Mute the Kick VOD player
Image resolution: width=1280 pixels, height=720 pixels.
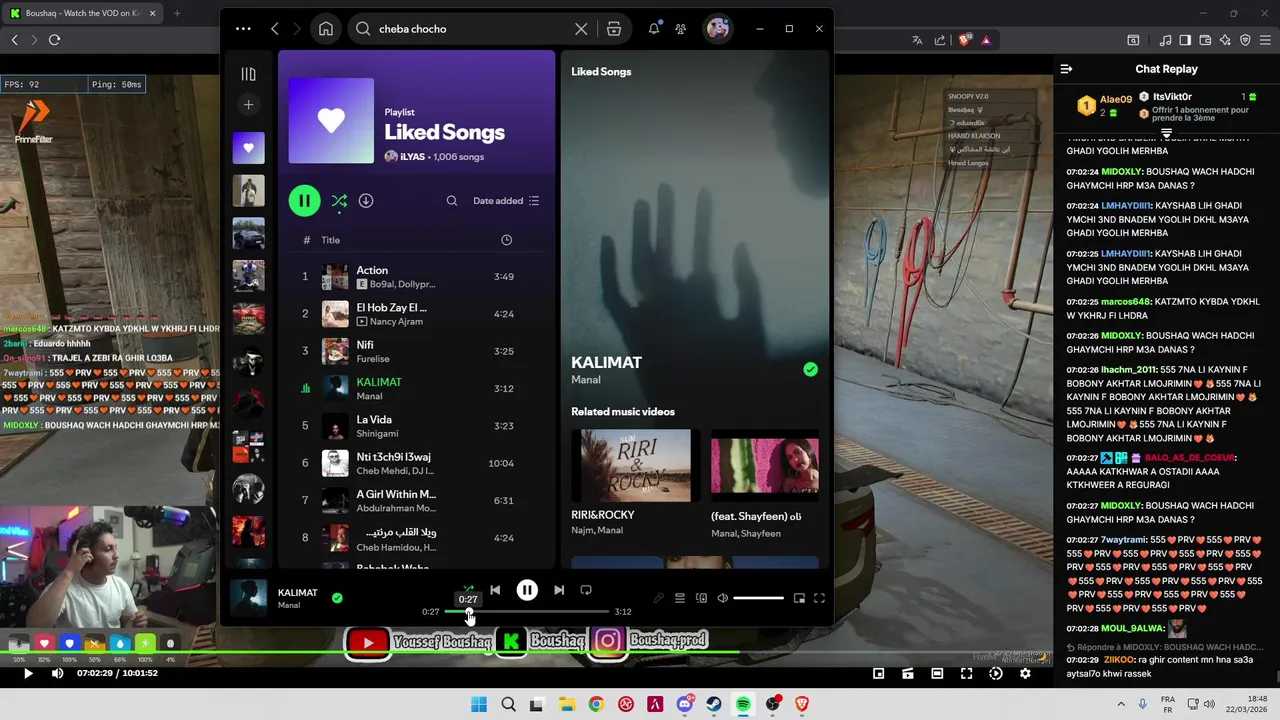pos(57,674)
